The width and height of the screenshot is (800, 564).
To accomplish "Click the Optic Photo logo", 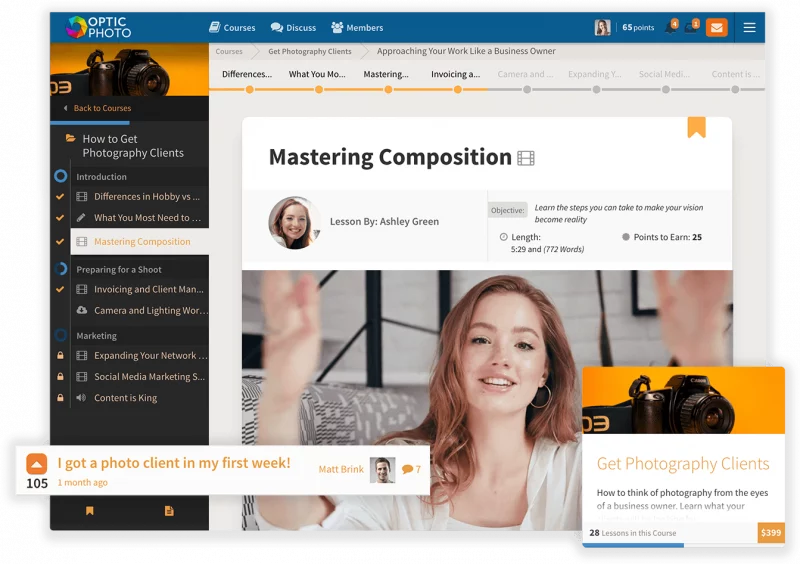I will tap(98, 27).
